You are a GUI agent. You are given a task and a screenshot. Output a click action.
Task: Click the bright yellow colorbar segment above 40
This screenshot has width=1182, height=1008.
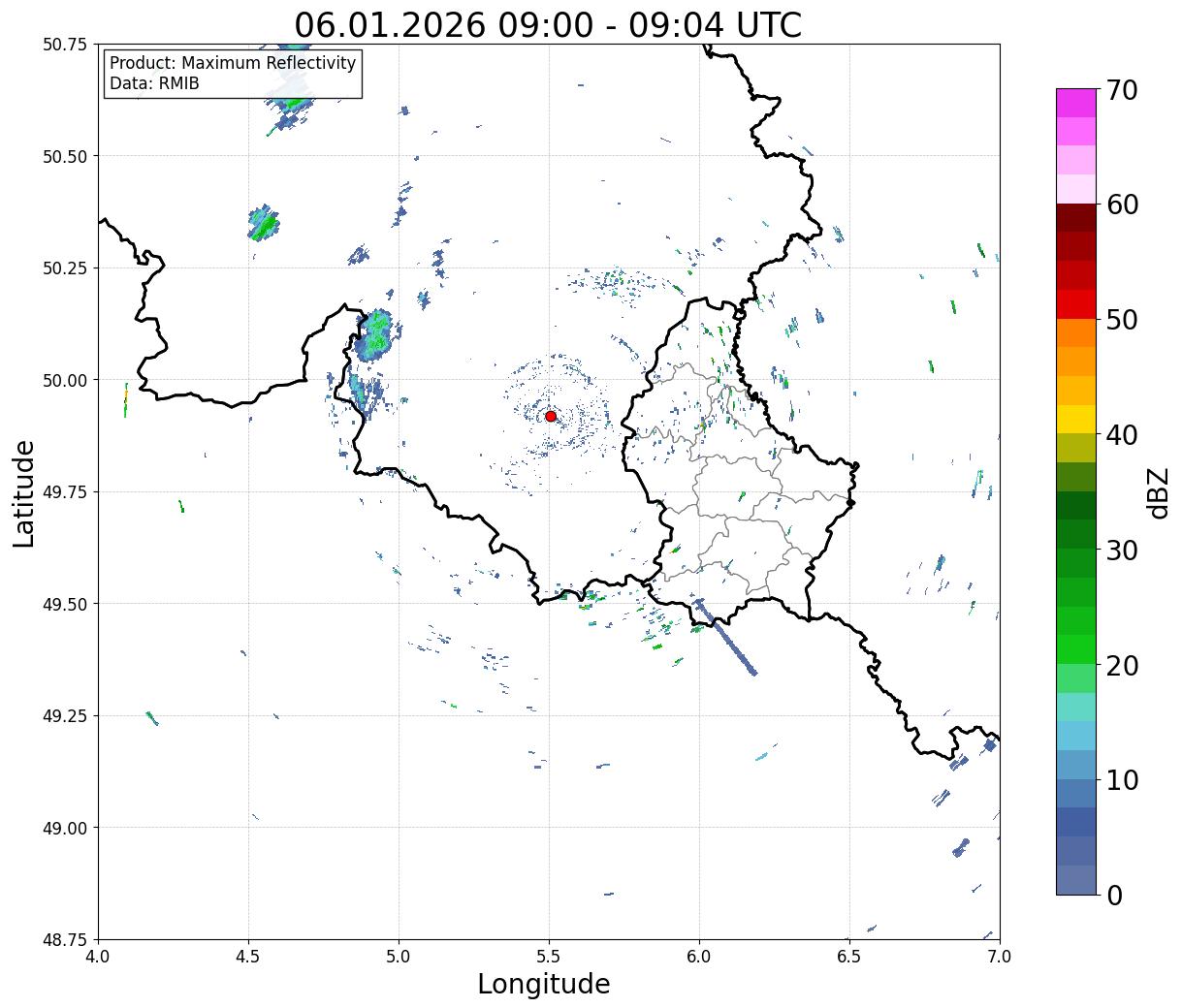[x=1076, y=419]
